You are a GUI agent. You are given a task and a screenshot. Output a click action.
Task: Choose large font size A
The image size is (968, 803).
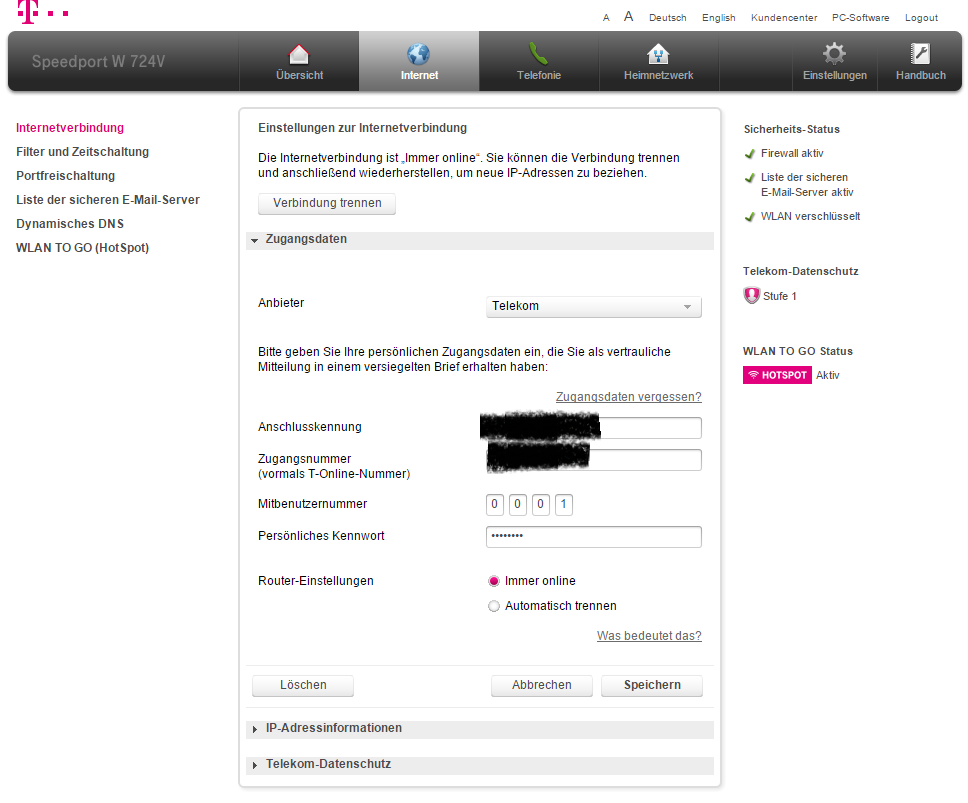point(628,17)
